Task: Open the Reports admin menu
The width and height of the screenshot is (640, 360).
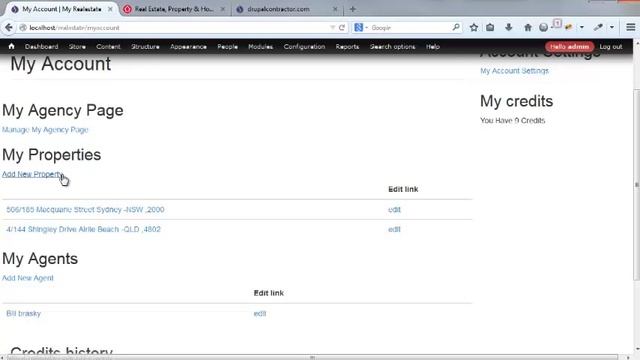Action: pos(347,47)
